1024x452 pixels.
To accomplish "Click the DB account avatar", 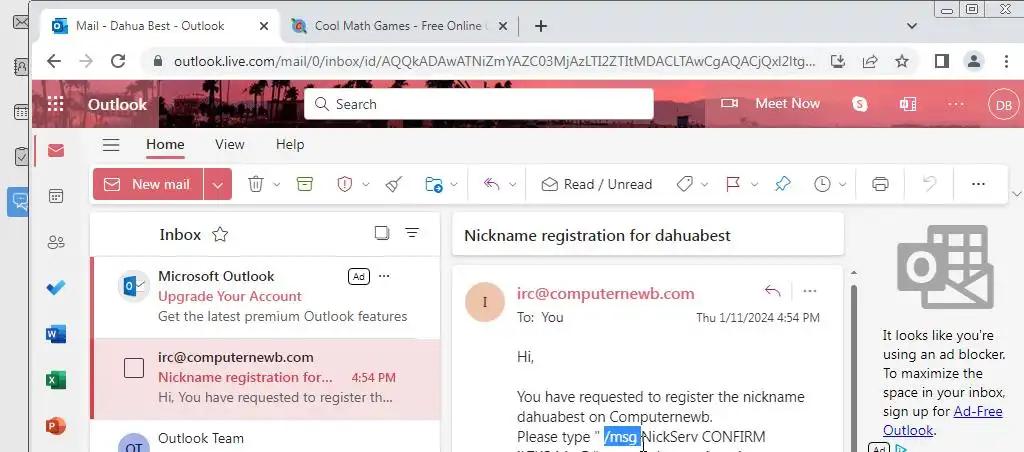I will click(x=1004, y=105).
